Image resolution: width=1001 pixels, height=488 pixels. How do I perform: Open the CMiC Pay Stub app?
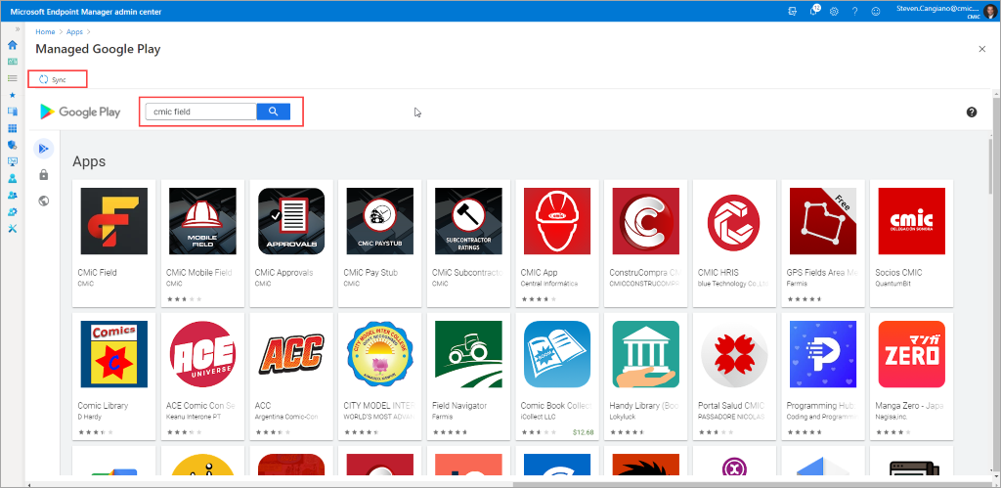tap(380, 243)
